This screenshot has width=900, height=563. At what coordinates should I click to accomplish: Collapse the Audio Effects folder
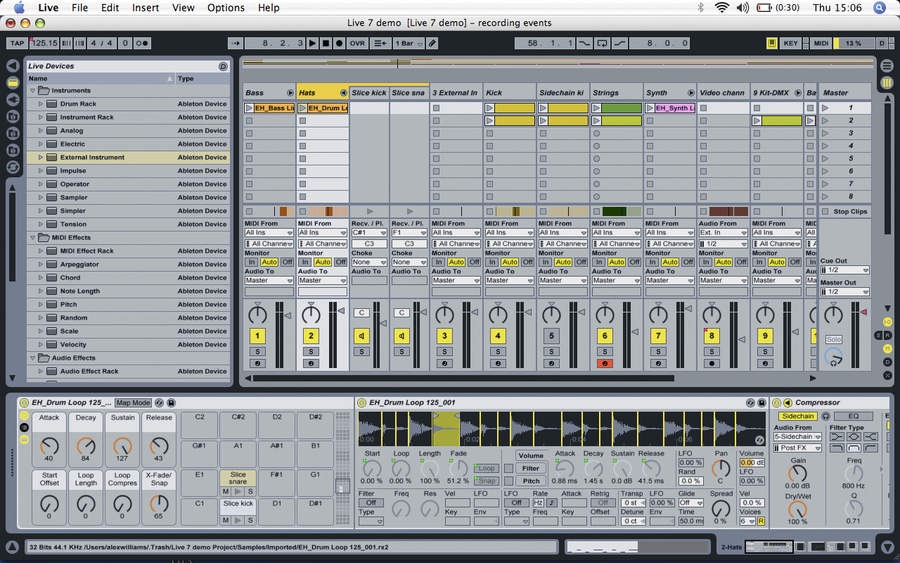click(33, 358)
